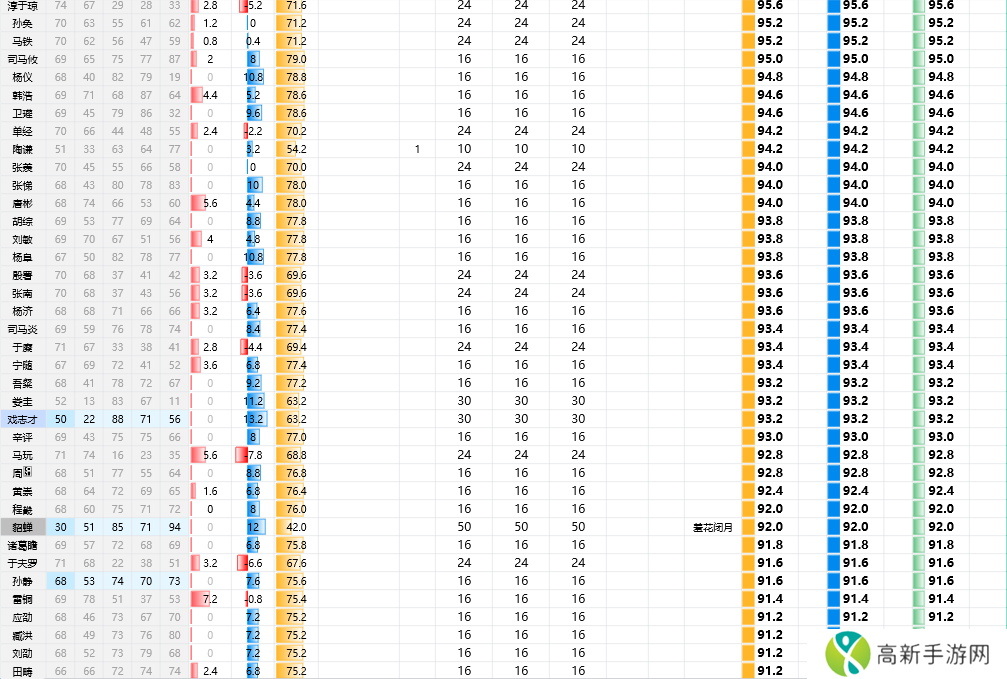Select the highlighted 68 cell in 孙静 row
The image size is (1007, 679).
tap(61, 581)
